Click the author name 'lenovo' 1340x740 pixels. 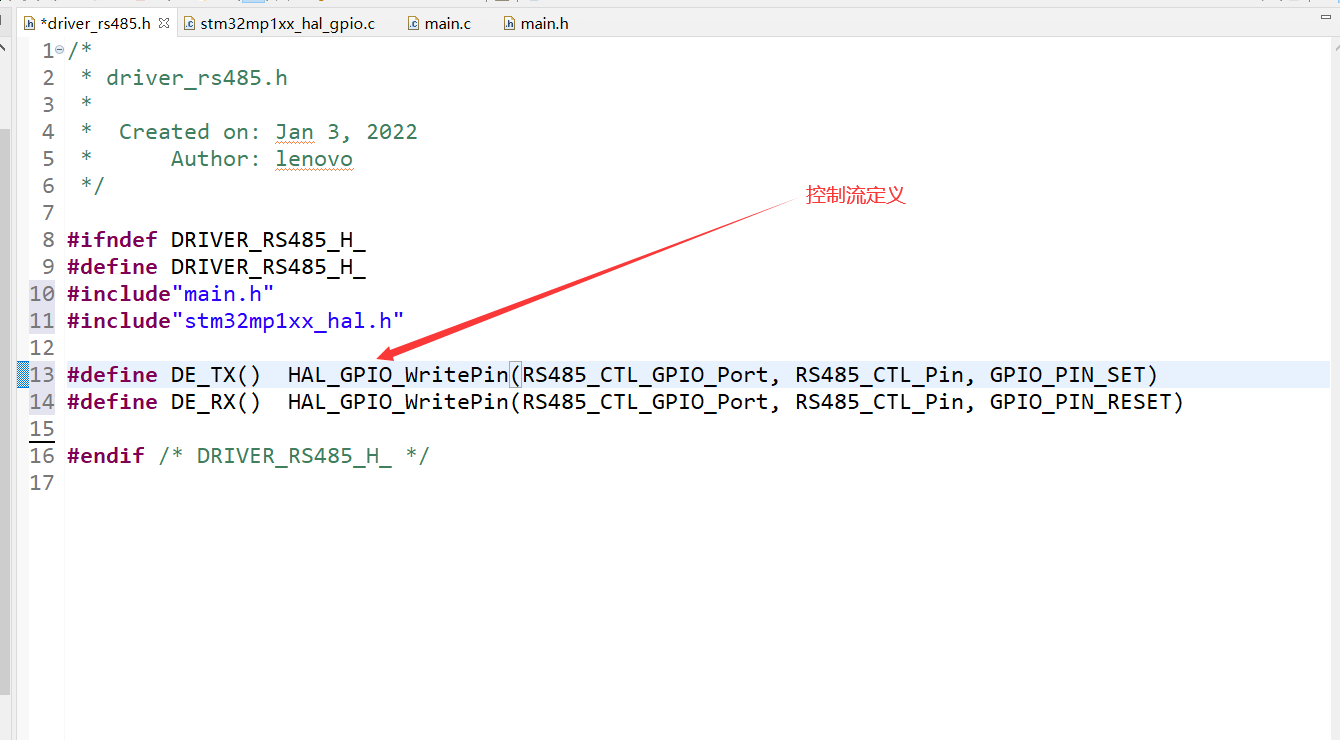pos(314,158)
